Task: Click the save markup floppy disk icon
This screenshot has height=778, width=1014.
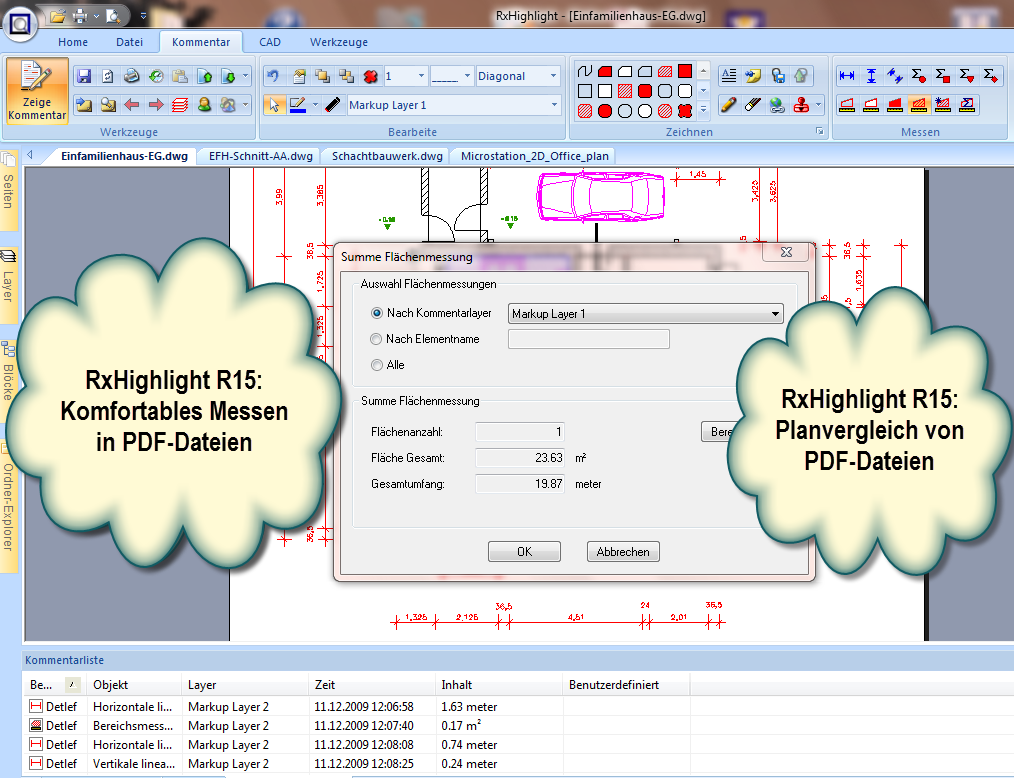Action: [x=84, y=76]
